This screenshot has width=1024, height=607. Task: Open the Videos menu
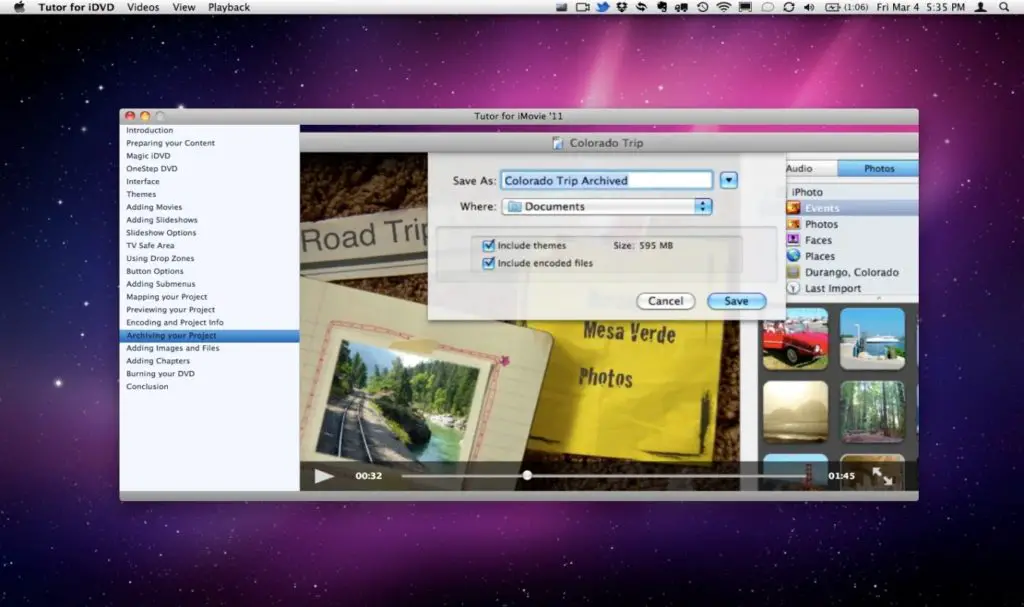[143, 7]
